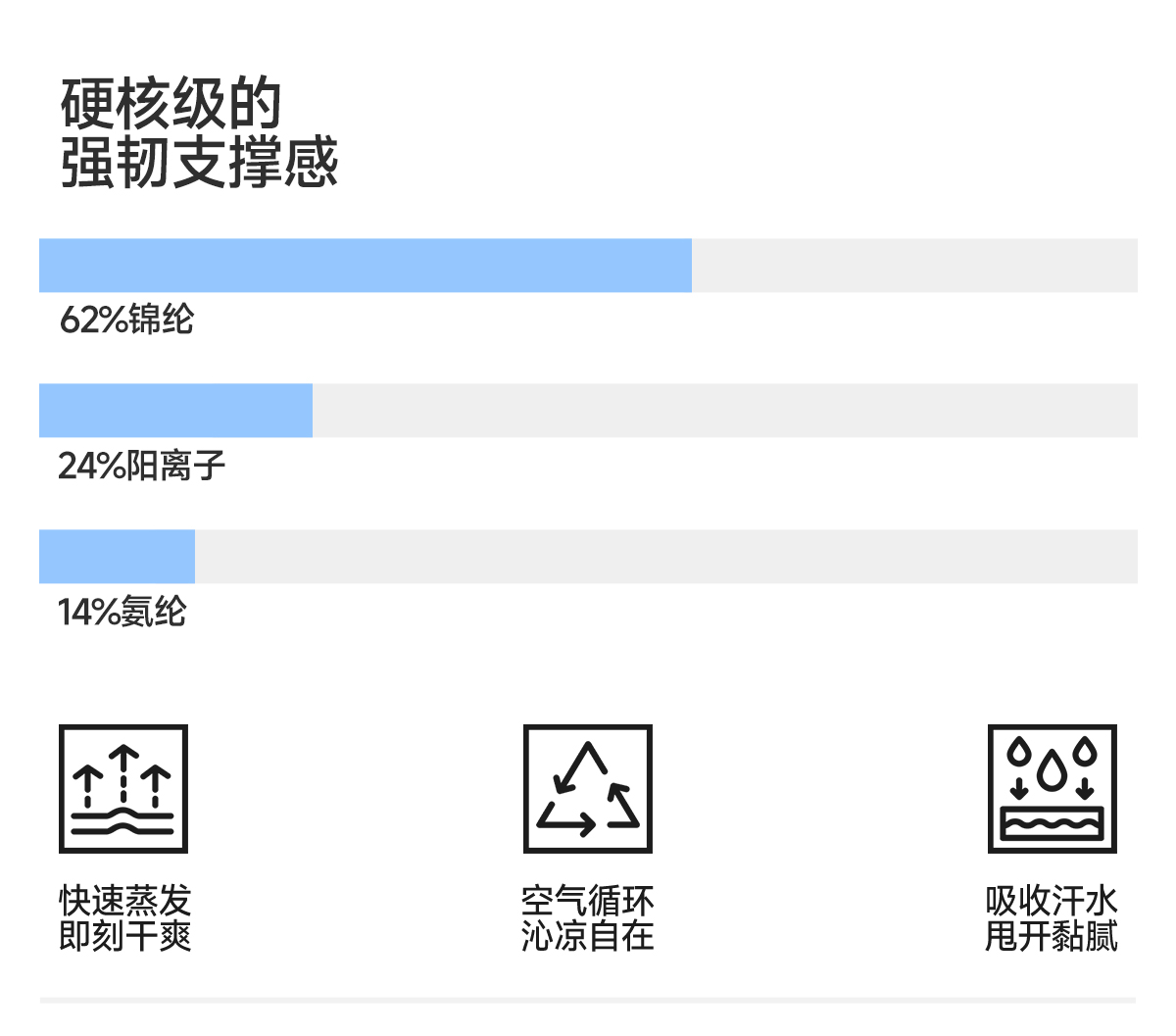Click the sweat absorption droplets icon
Image resolution: width=1176 pixels, height=1036 pixels.
pyautogui.click(x=1053, y=789)
